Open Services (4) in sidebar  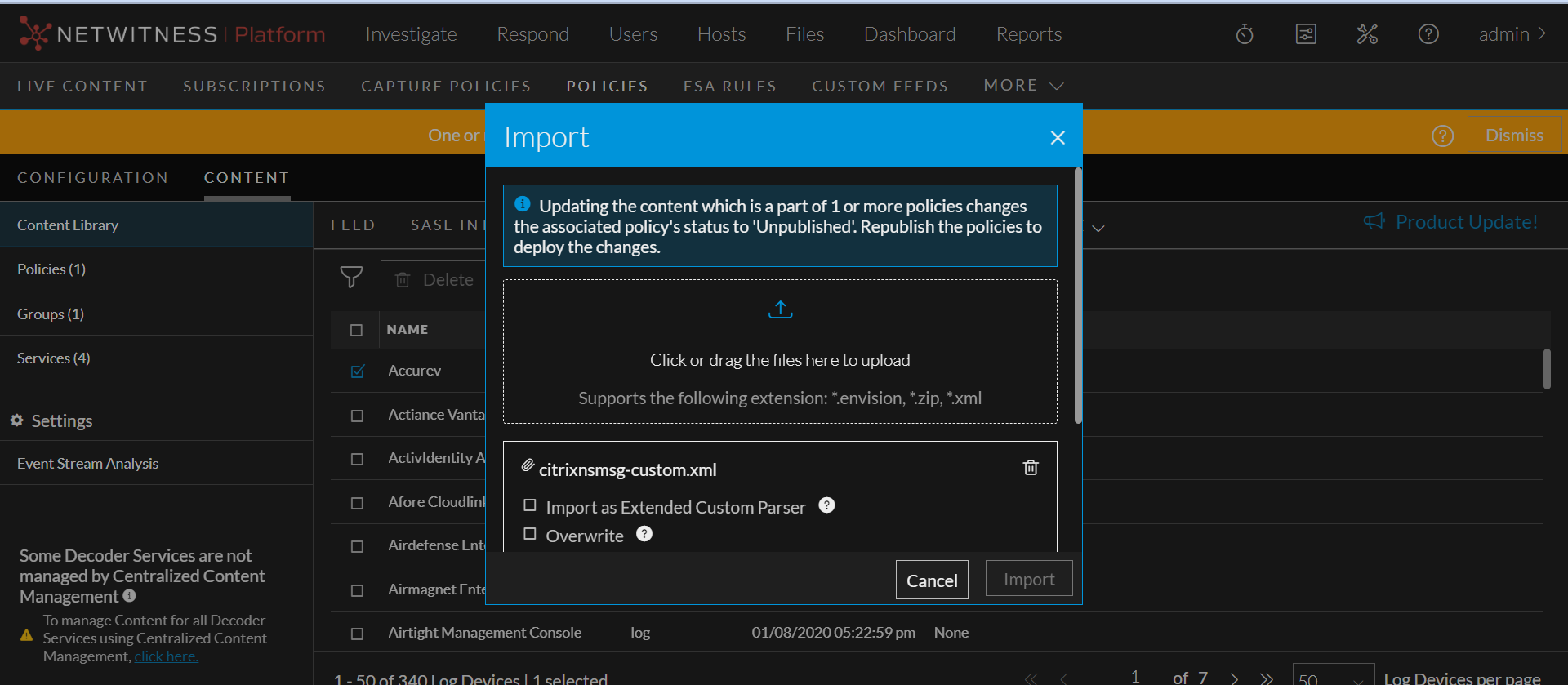point(156,358)
